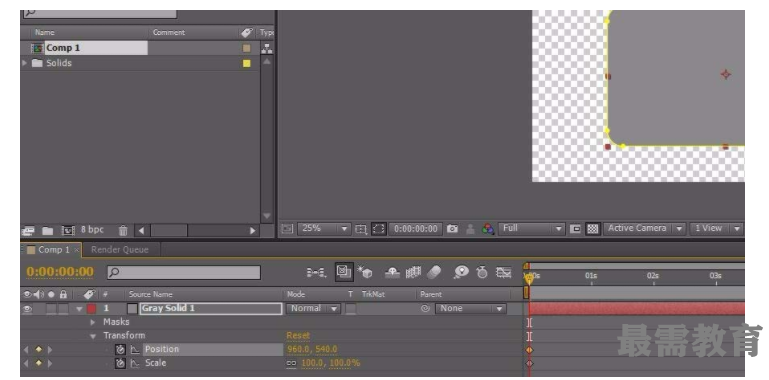Toggle the transparency grid in viewer
Image resolution: width=769 pixels, height=380 pixels.
pos(592,229)
